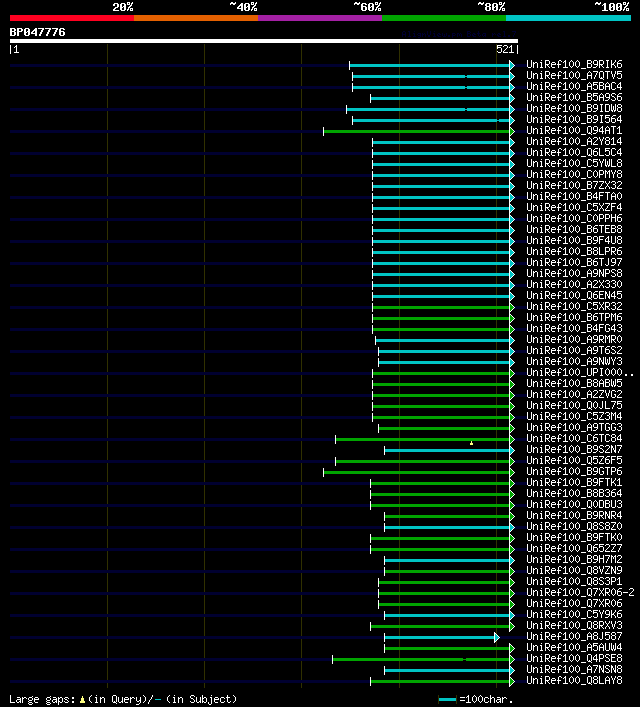
Task: Click the cyan ~100% identity color segment
Action: 568,18
